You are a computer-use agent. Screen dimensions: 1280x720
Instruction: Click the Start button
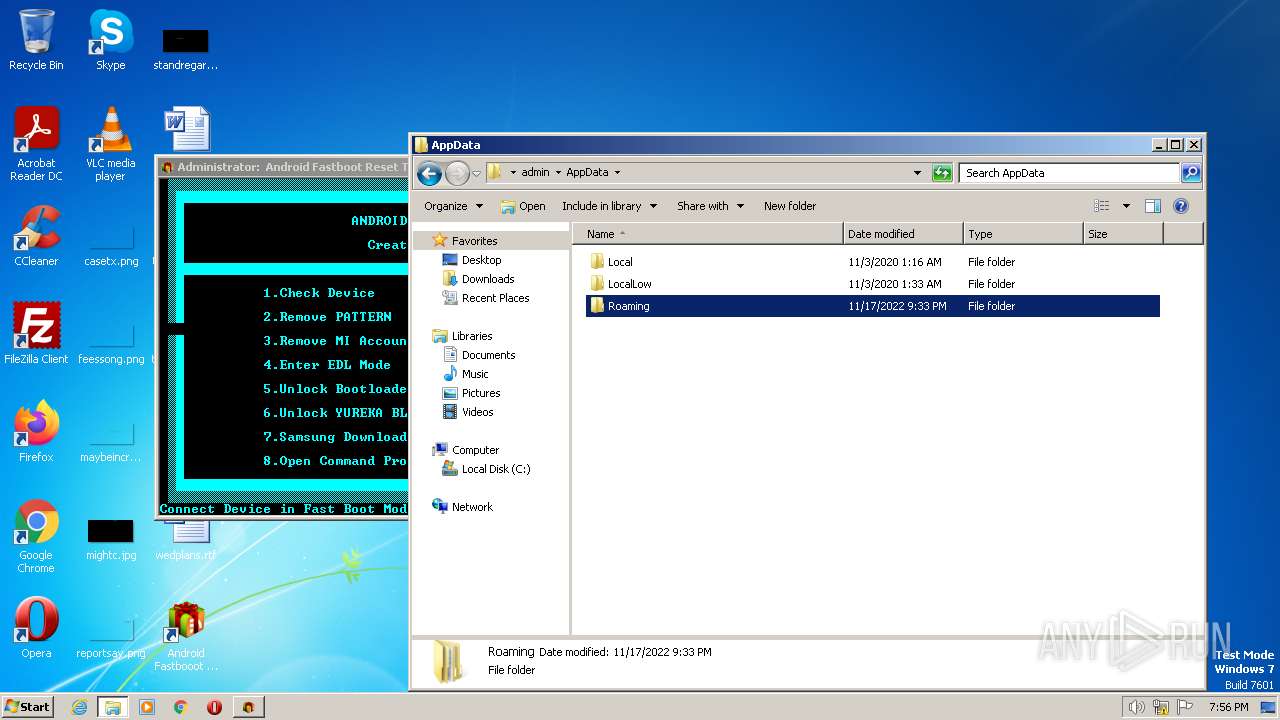click(27, 707)
